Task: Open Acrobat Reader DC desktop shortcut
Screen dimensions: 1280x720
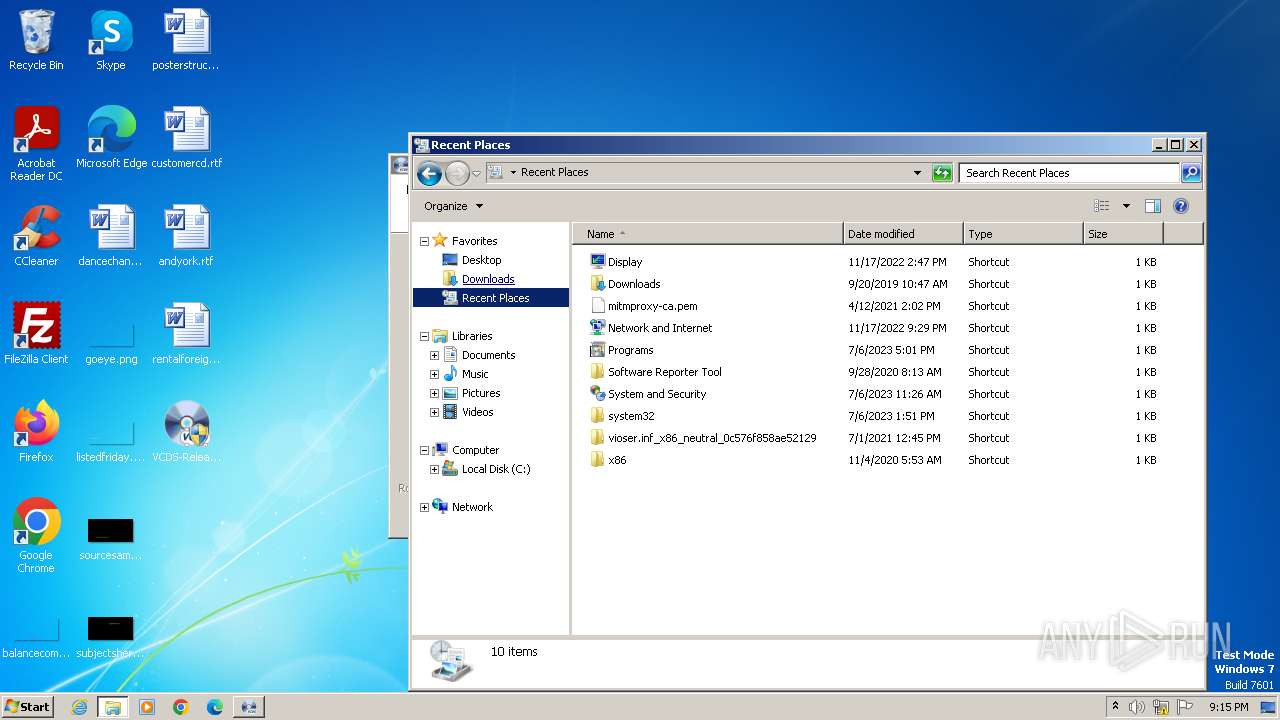Action: pyautogui.click(x=36, y=144)
